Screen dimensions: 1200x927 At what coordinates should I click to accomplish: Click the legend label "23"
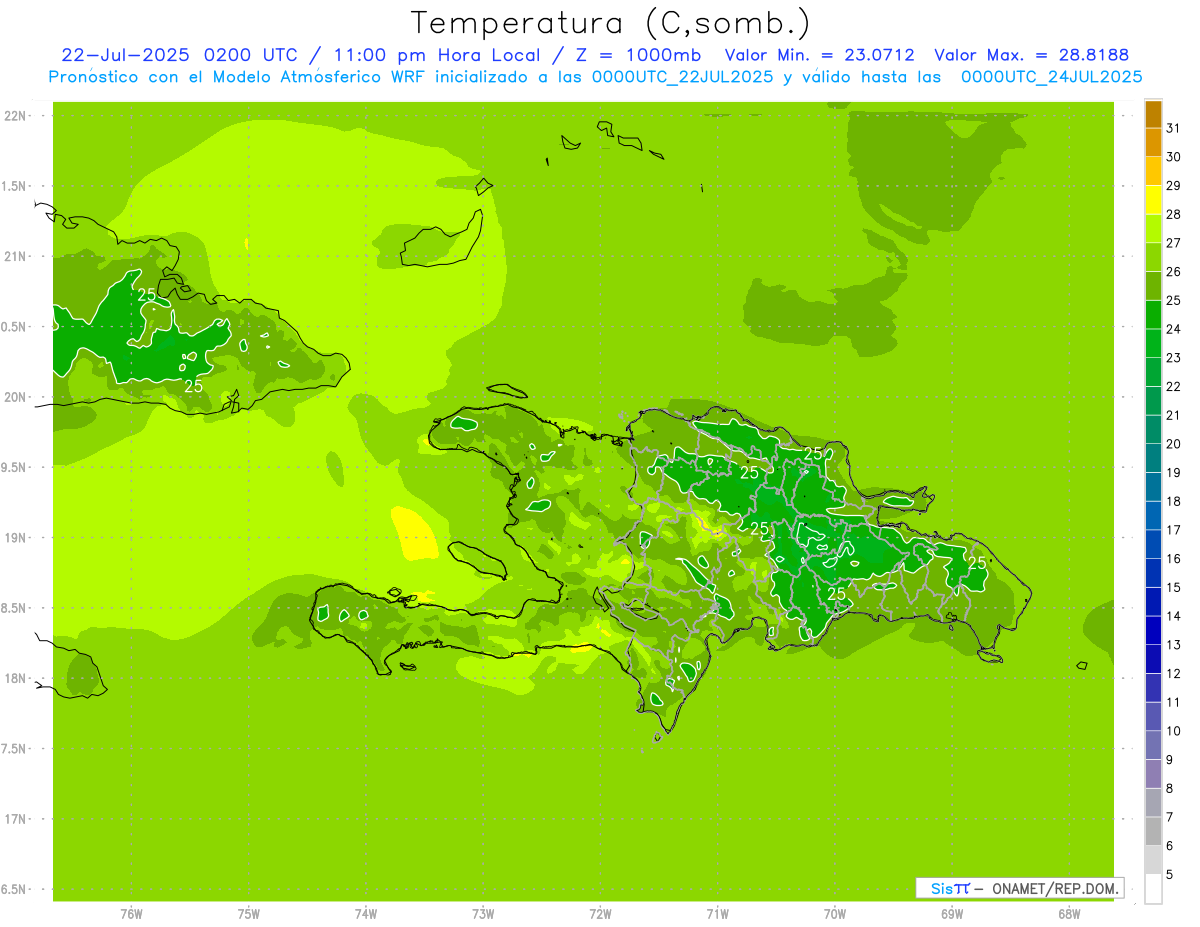click(x=1173, y=358)
